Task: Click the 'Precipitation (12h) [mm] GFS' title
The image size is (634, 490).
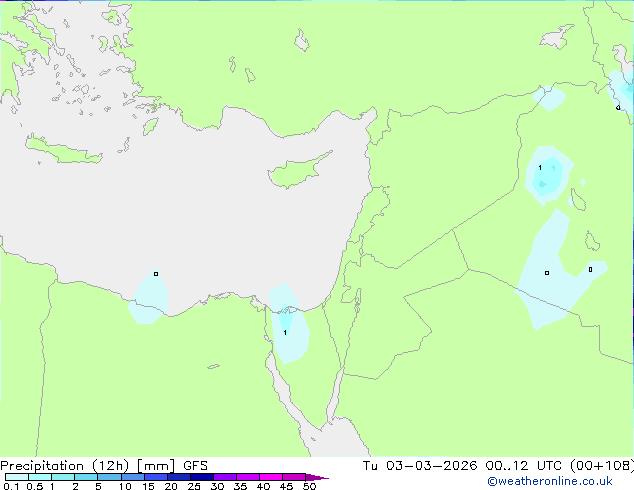Action: [x=104, y=466]
